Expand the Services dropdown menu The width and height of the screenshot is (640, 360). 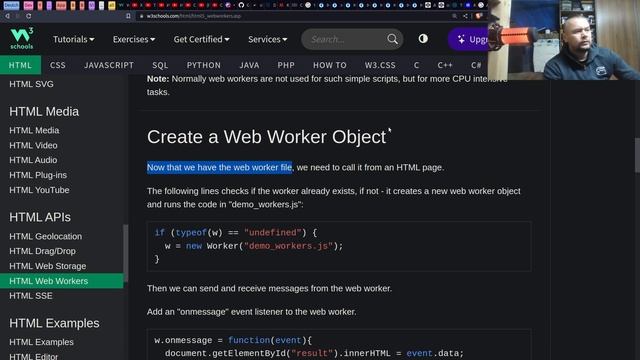267,39
